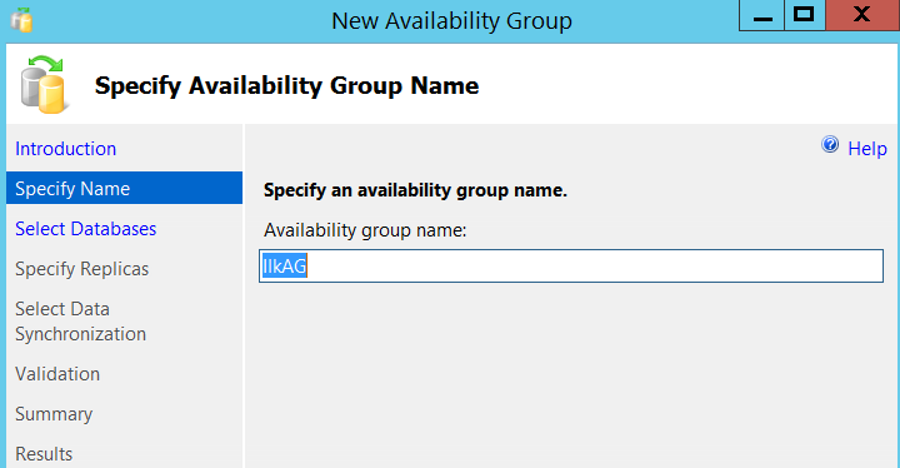Click the 'Availability group name:' label
Viewport: 900px width, 468px height.
(x=365, y=230)
